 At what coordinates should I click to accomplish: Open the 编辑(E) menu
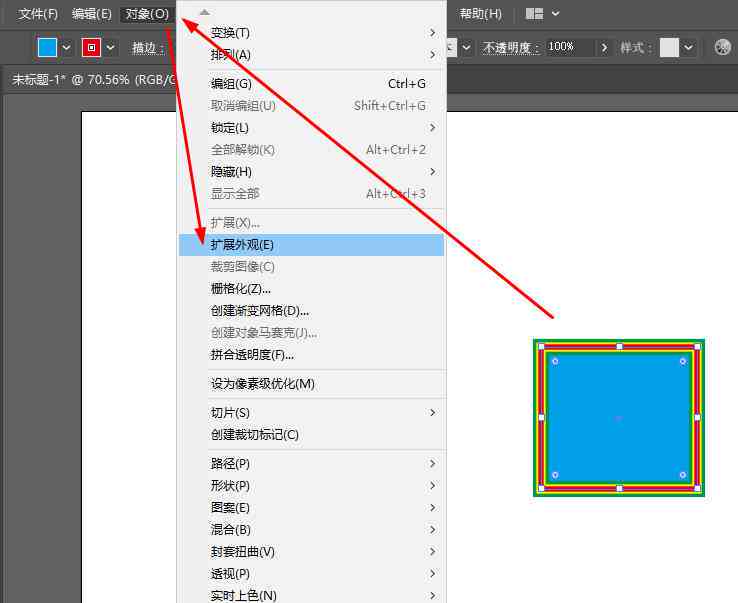coord(92,14)
